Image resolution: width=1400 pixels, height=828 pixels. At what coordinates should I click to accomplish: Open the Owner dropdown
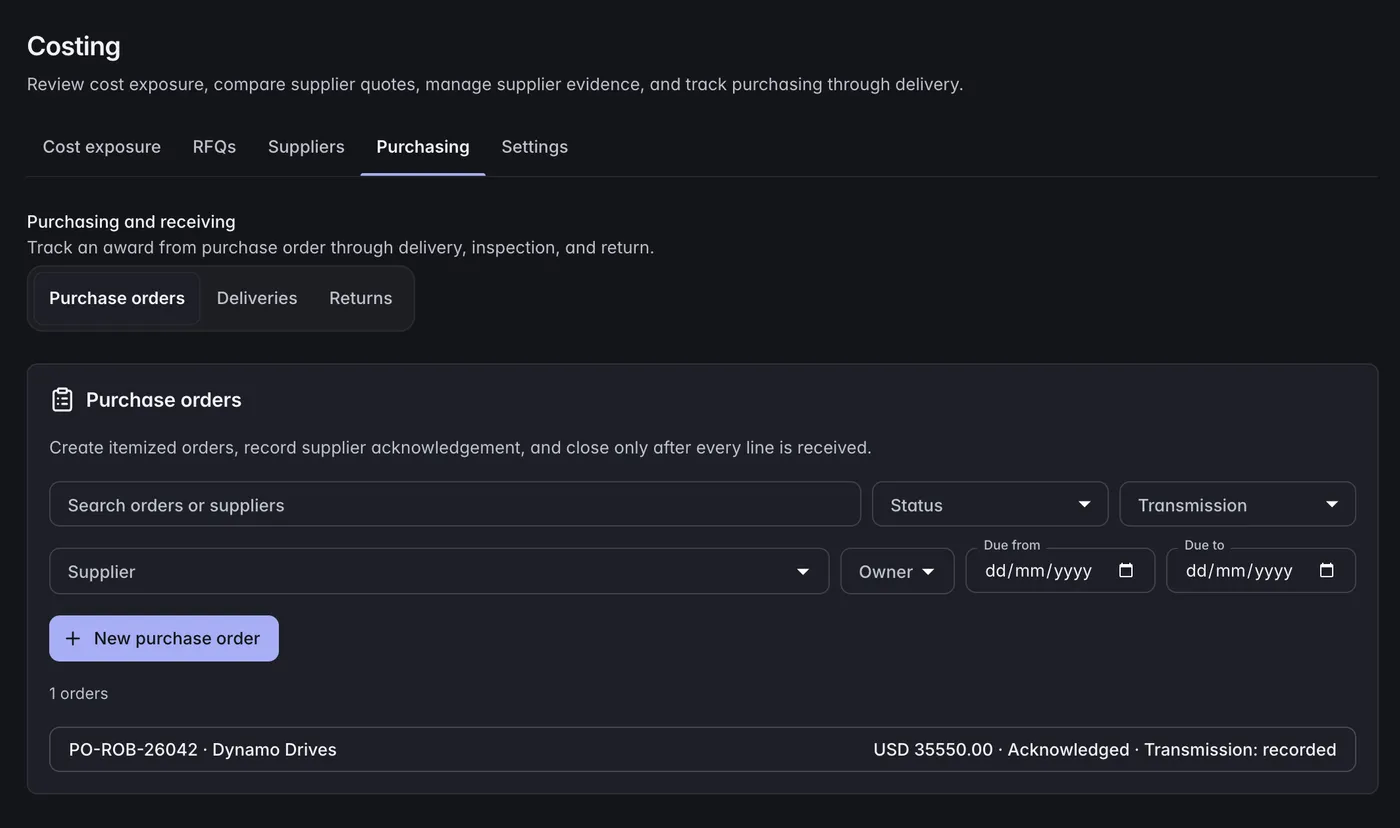[897, 571]
